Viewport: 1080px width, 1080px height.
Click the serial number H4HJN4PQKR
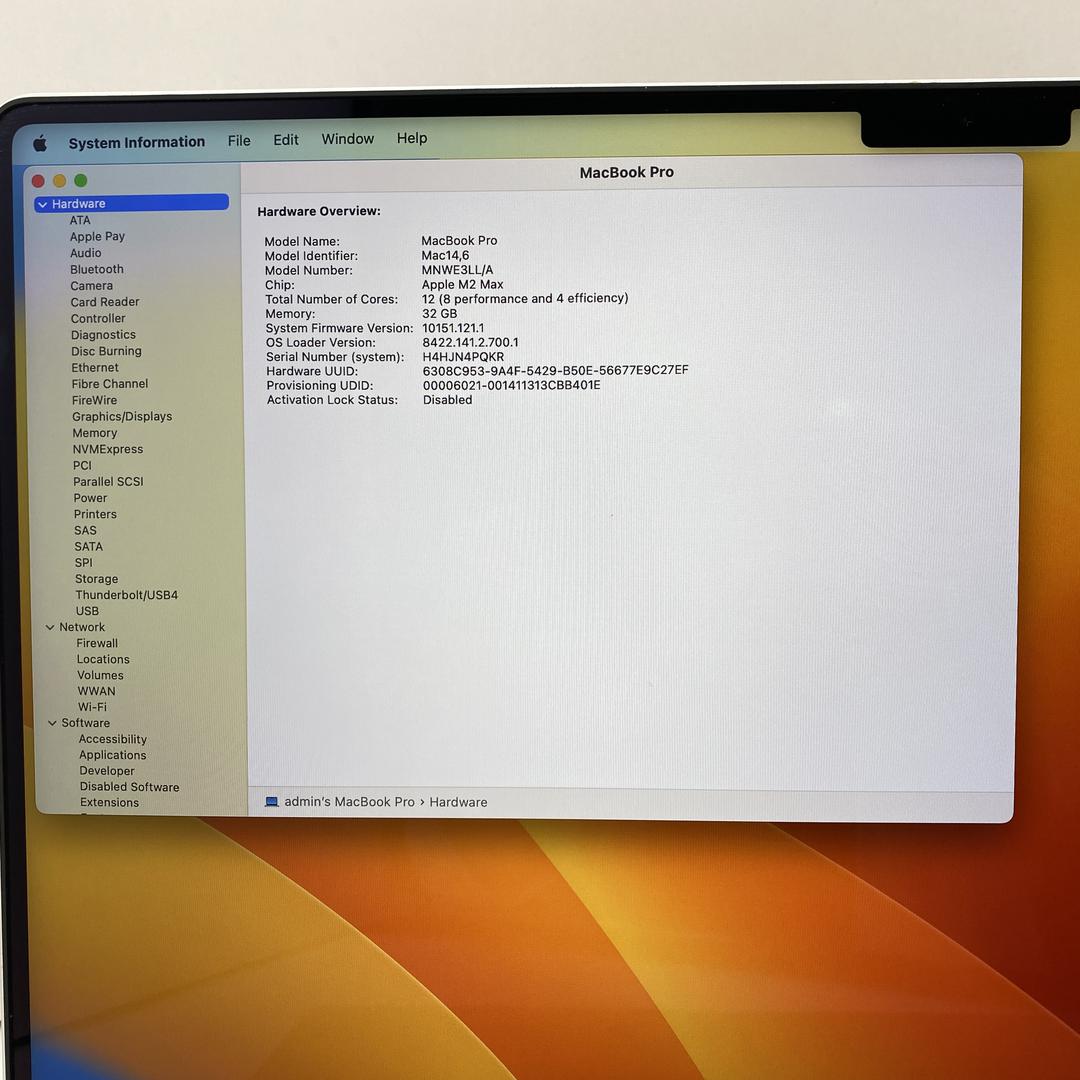(x=463, y=357)
